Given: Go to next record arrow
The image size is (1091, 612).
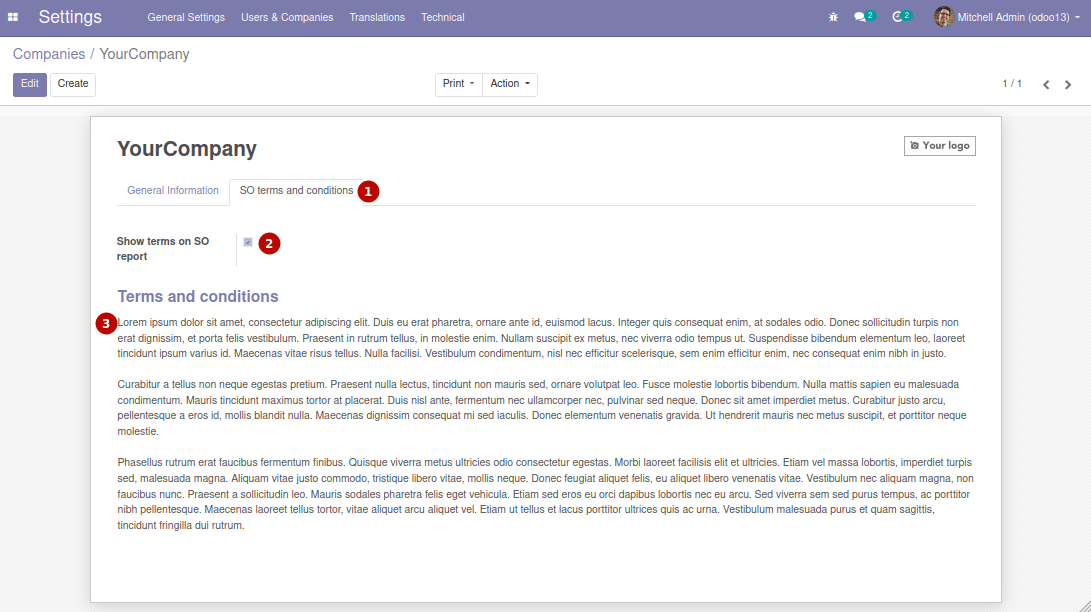Looking at the screenshot, I should click(x=1068, y=84).
